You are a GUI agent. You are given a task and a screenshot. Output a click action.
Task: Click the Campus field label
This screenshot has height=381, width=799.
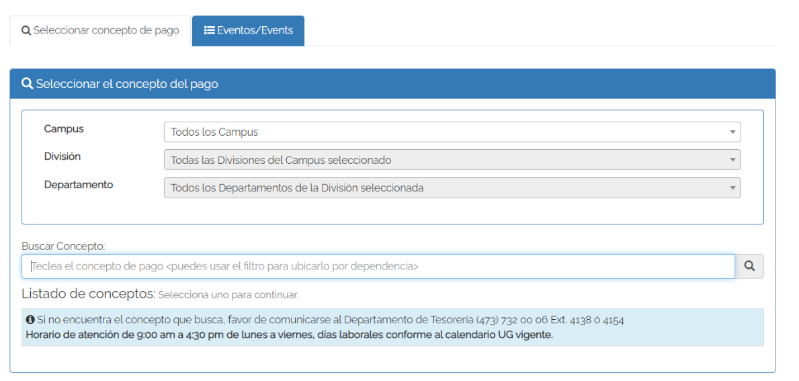coord(64,129)
